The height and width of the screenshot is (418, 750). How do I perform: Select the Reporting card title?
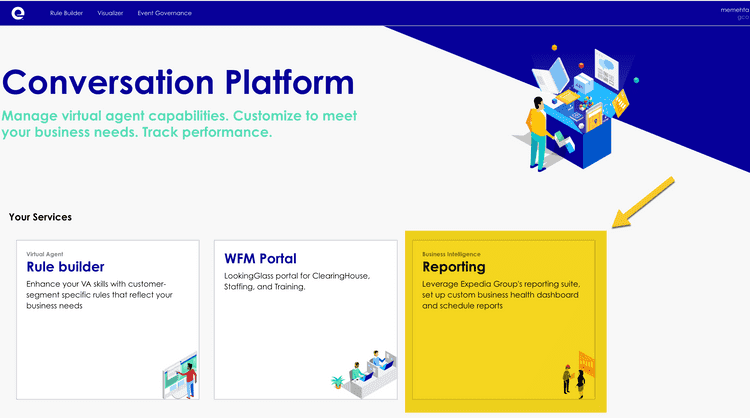tap(453, 266)
